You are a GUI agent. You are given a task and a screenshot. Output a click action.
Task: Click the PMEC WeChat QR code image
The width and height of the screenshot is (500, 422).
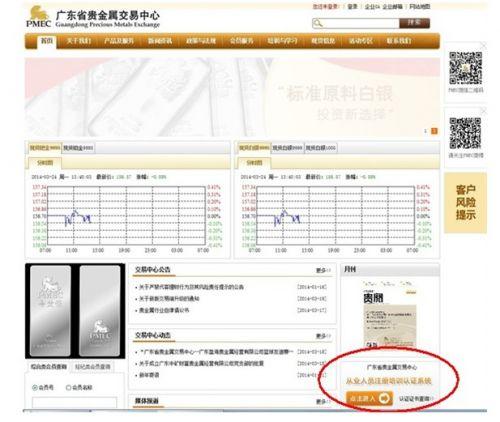(x=465, y=68)
